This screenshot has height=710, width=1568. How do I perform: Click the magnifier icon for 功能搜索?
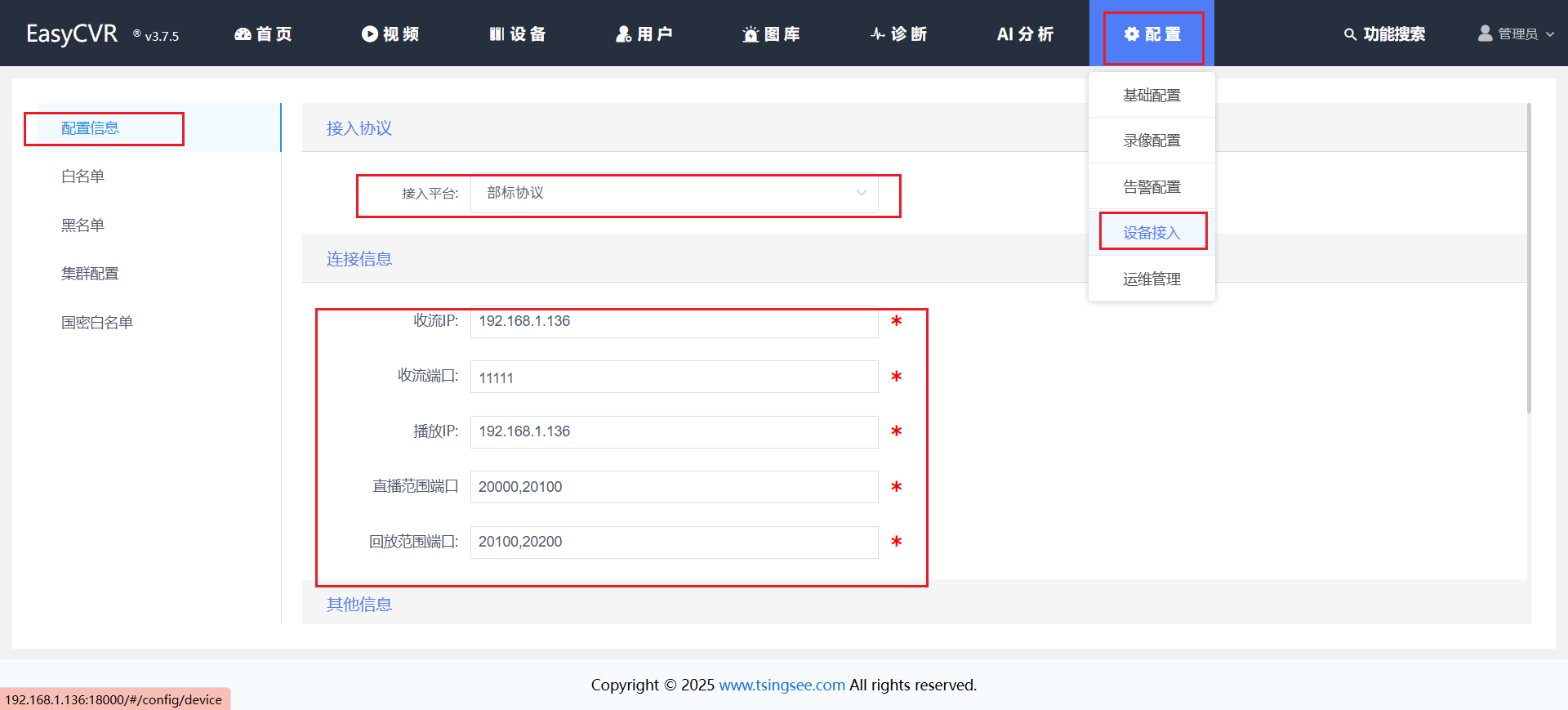point(1350,34)
